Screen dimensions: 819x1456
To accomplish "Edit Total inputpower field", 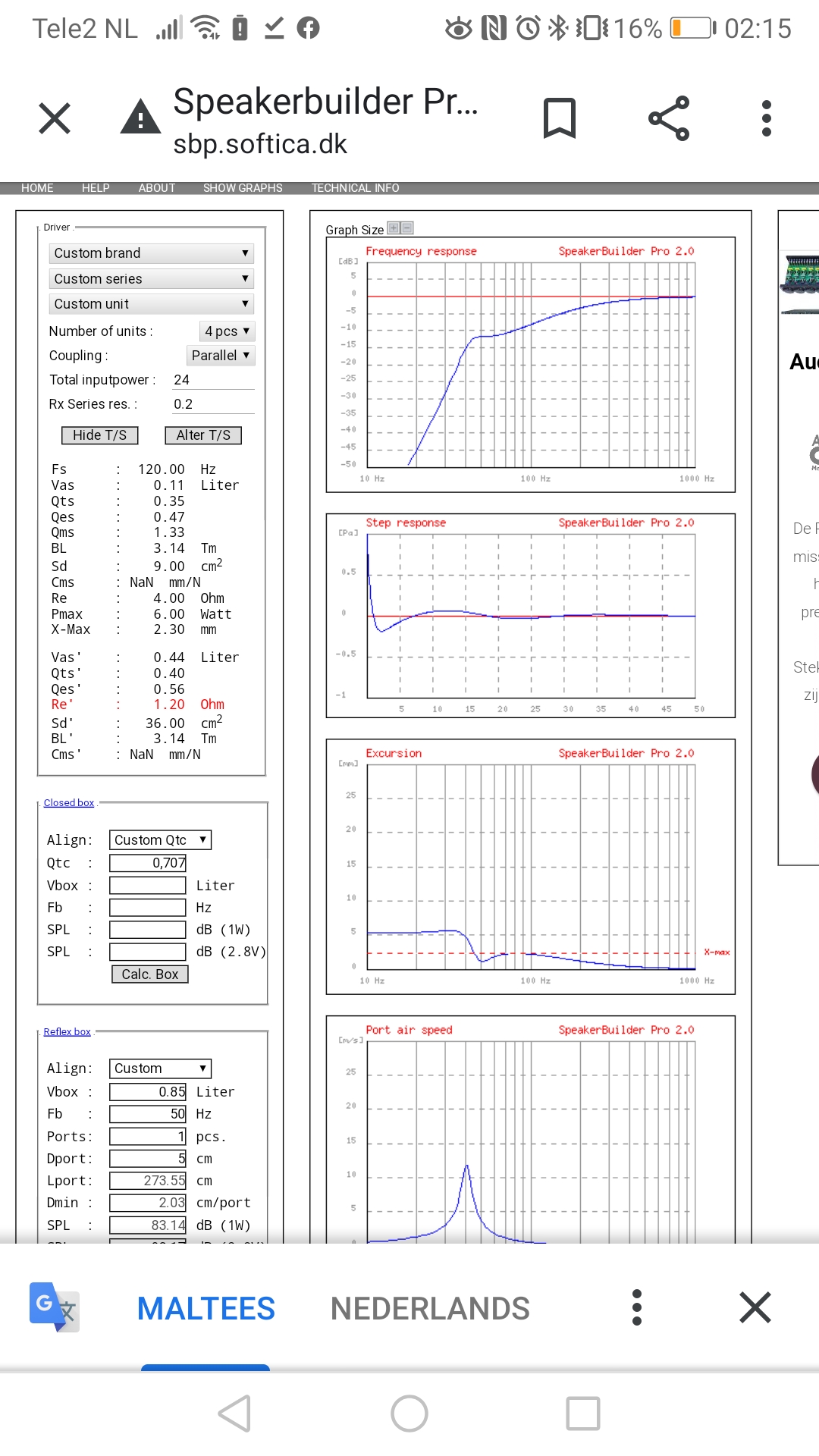I will click(x=213, y=380).
